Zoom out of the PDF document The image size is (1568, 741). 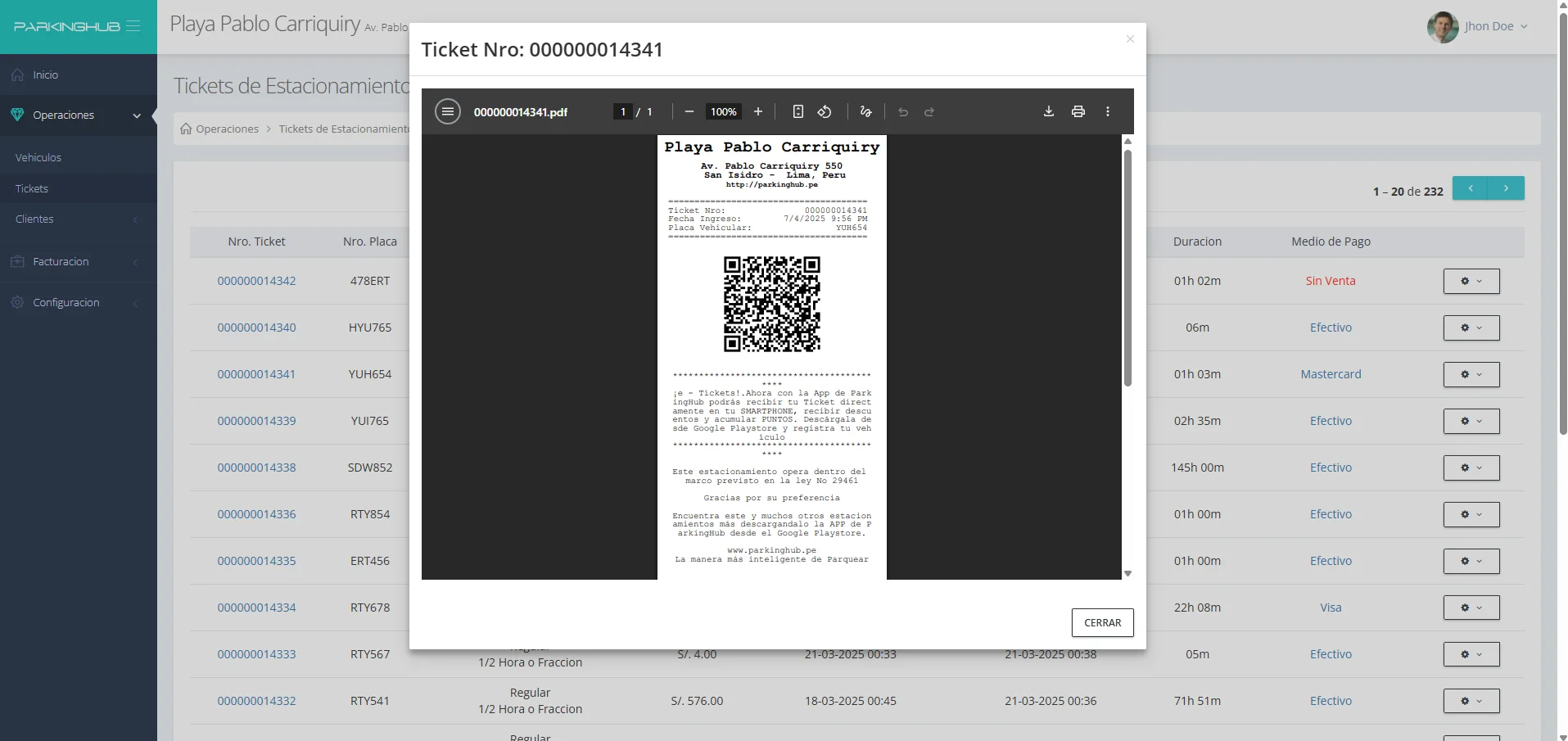click(x=689, y=111)
